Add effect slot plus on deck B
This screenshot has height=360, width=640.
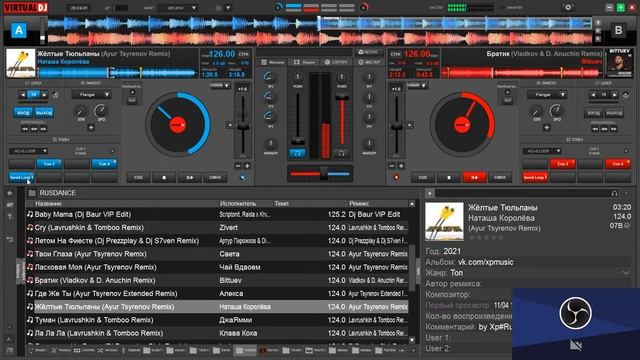pyautogui.click(x=547, y=128)
